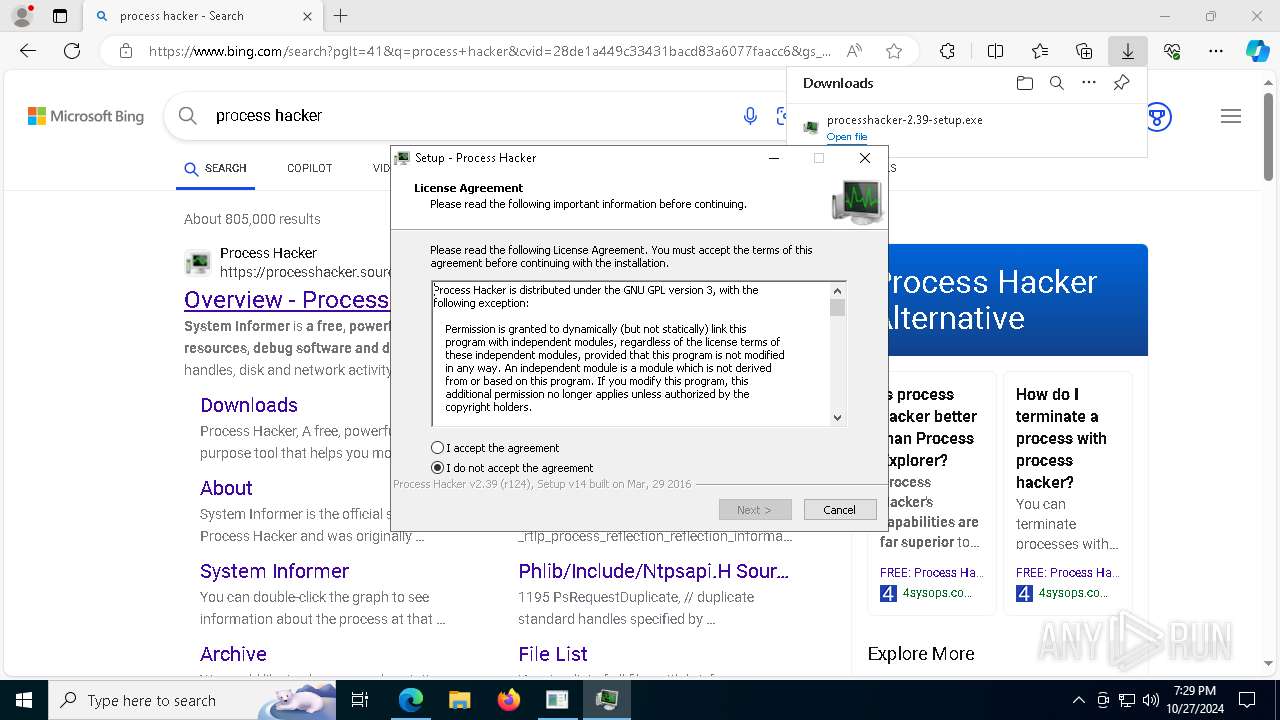Close the 'process hacker - Search' tab
The width and height of the screenshot is (1280, 720).
[x=307, y=16]
